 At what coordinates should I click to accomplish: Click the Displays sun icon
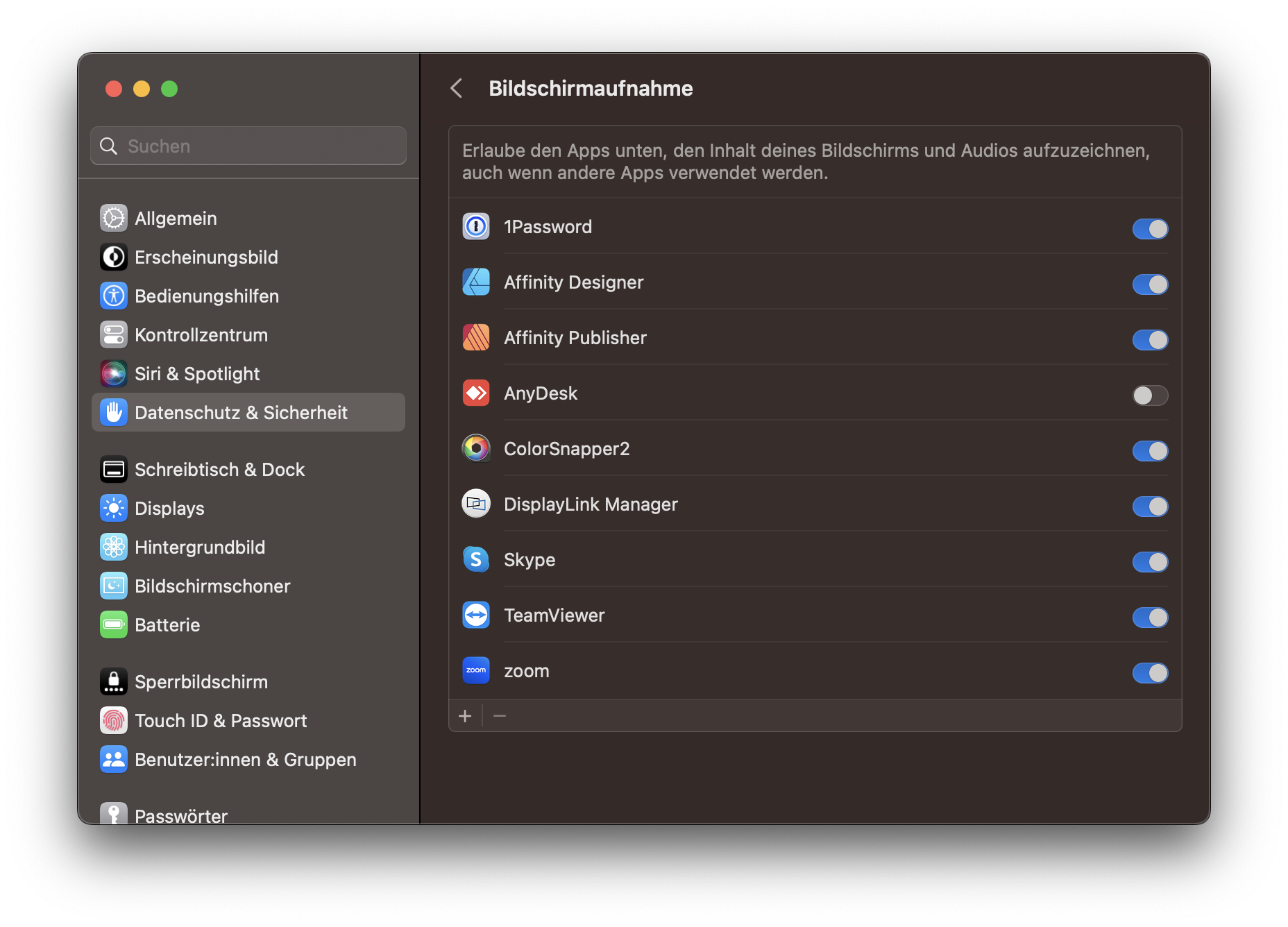click(114, 508)
